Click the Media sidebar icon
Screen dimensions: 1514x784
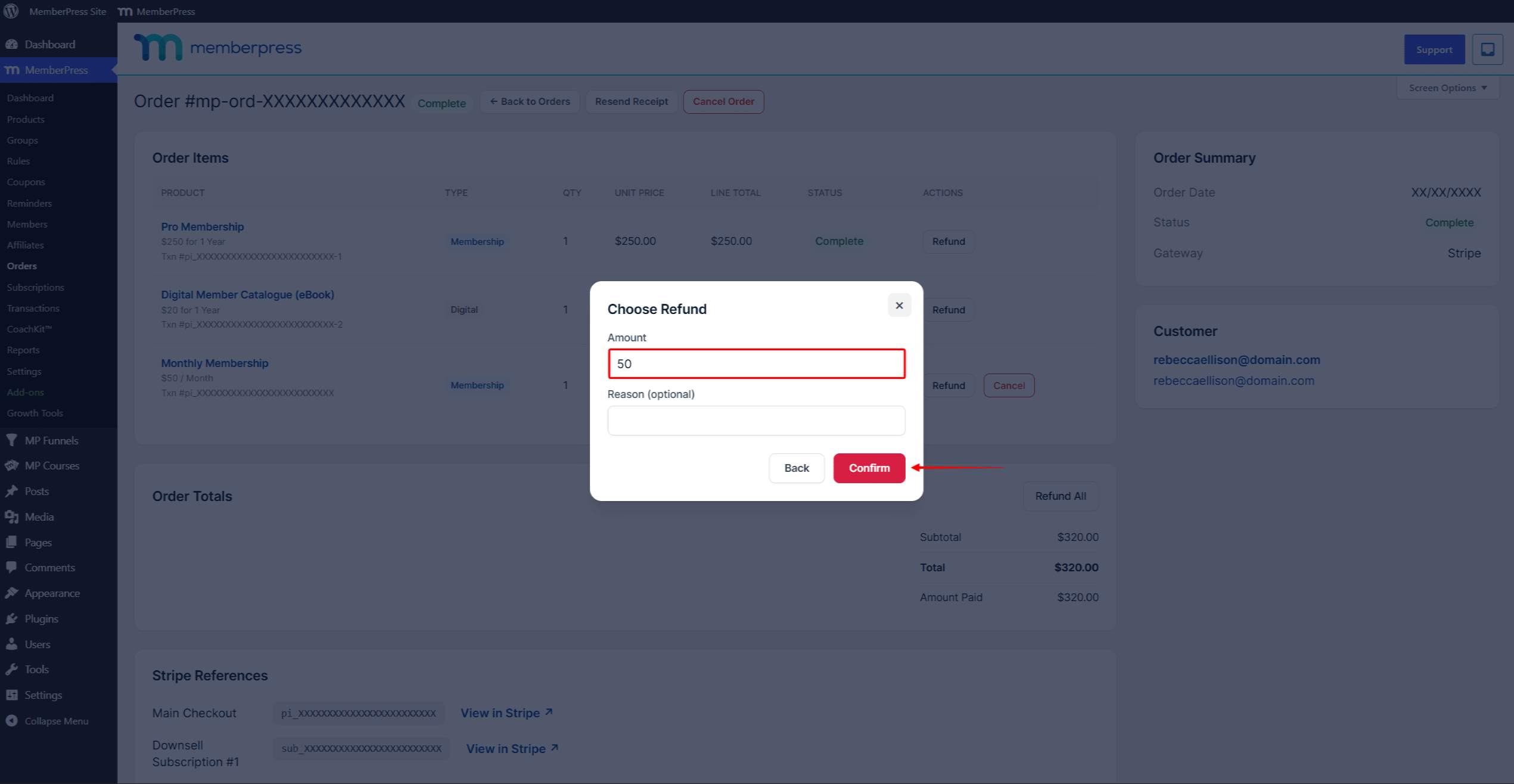(11, 517)
